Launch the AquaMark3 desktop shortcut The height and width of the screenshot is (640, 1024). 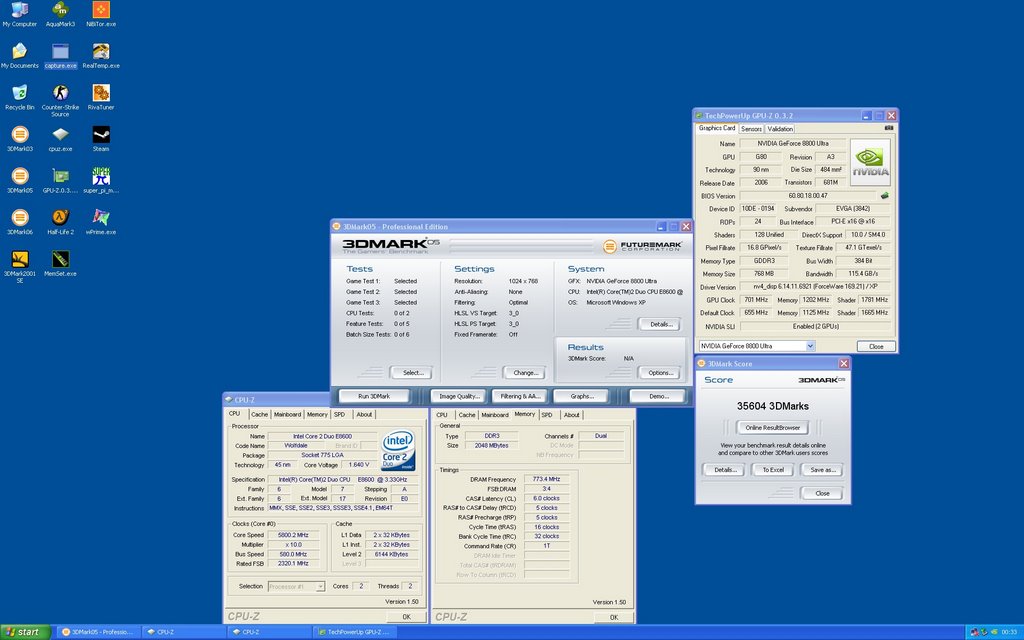(x=60, y=14)
